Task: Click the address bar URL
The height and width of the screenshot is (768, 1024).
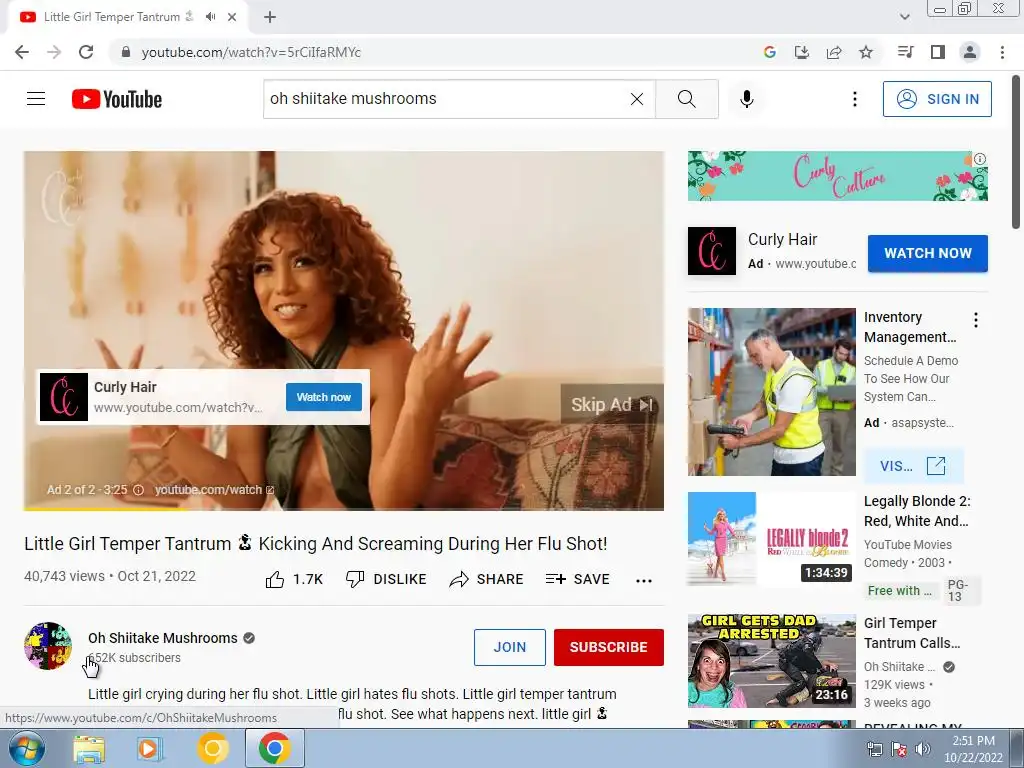Action: 251,52
